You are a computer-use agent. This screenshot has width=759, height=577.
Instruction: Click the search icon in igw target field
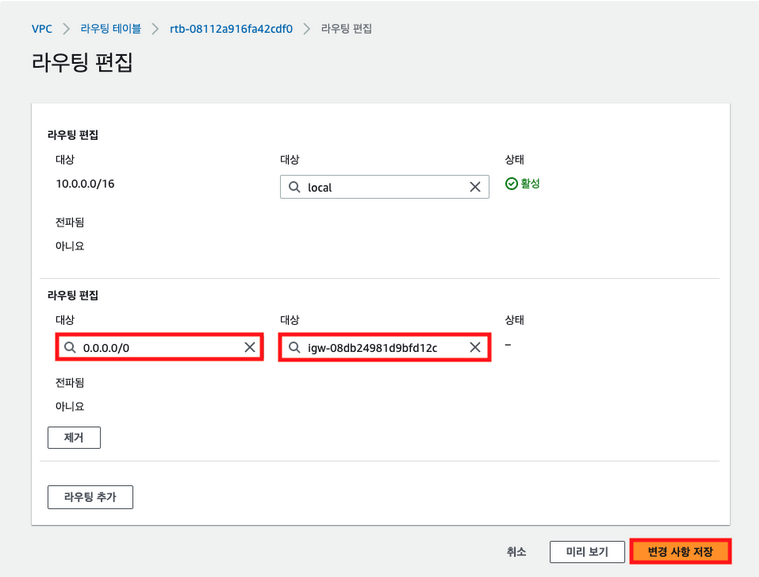tap(294, 347)
